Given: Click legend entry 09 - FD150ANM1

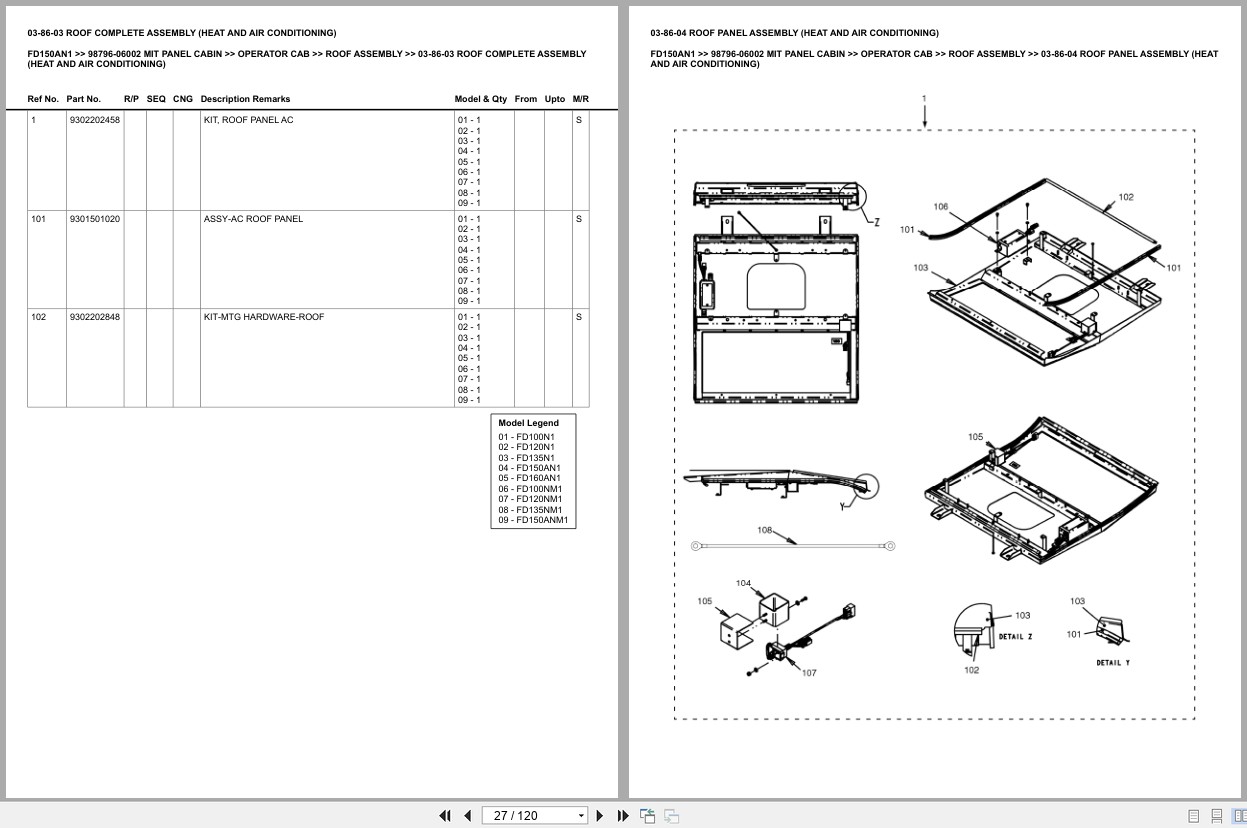Looking at the screenshot, I should pos(533,520).
